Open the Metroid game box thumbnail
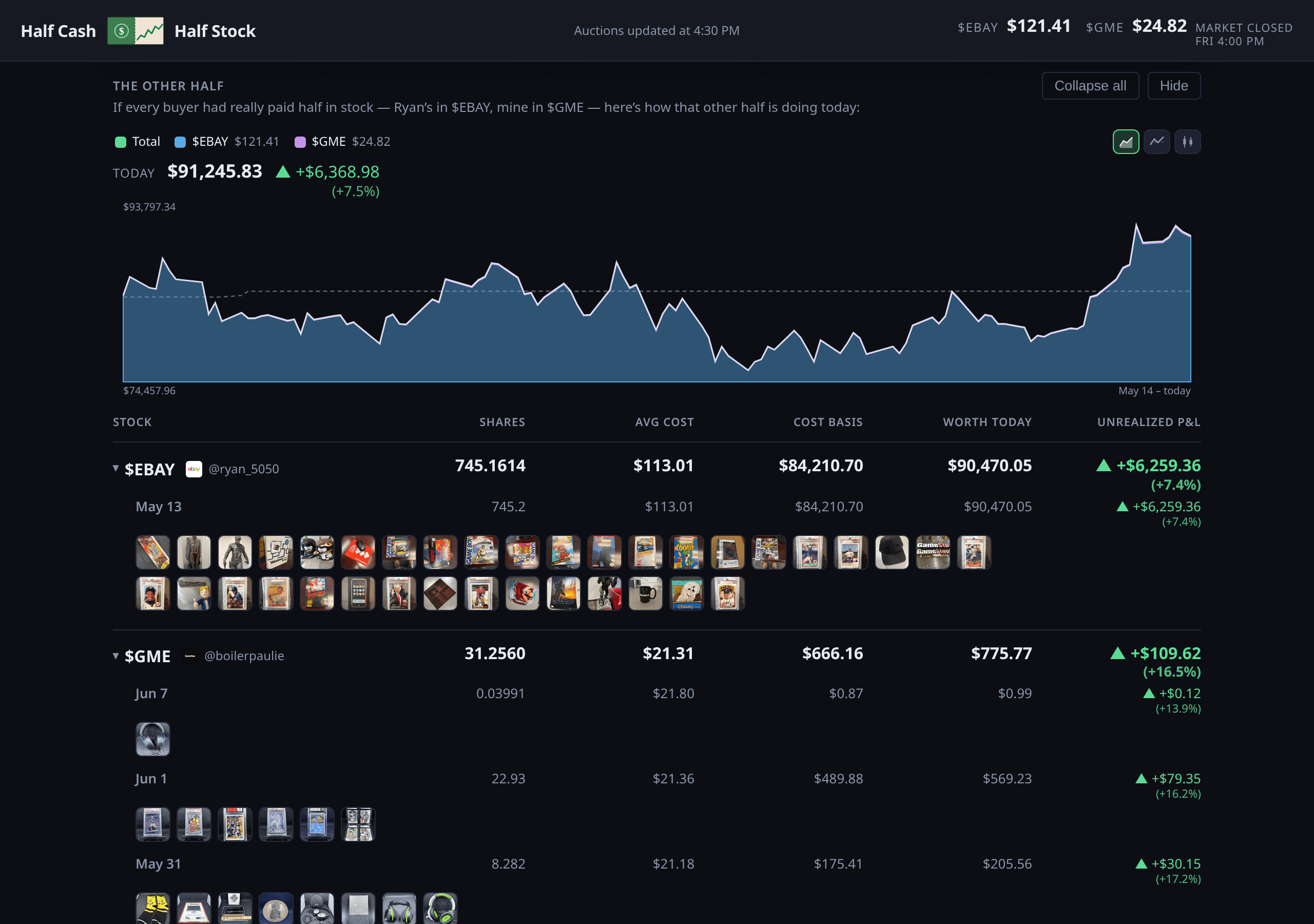The image size is (1314, 924). tap(645, 552)
